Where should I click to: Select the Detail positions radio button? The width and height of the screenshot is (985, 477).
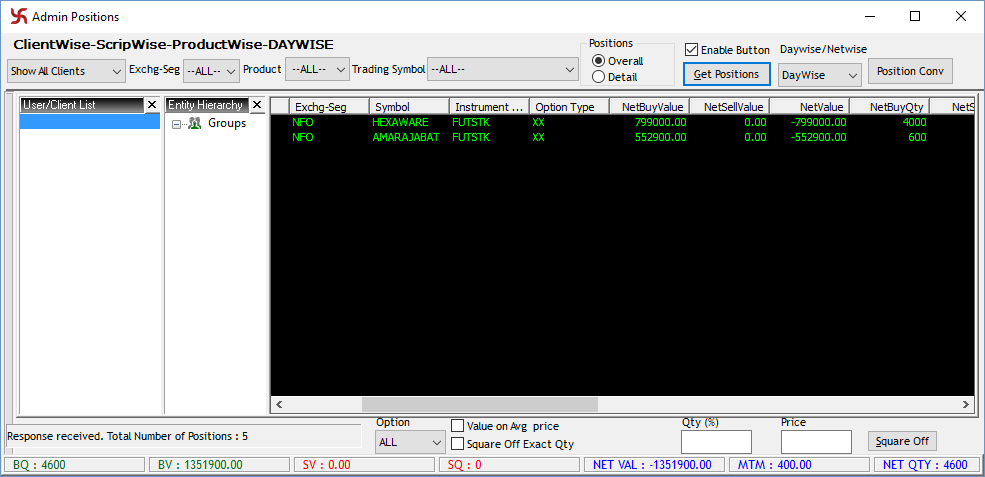pyautogui.click(x=599, y=77)
